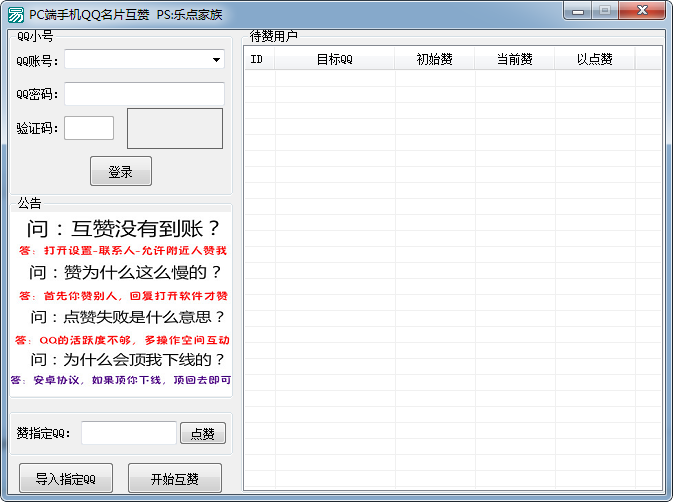Click the 导入指定QQ button
The height and width of the screenshot is (502, 673).
(x=66, y=478)
